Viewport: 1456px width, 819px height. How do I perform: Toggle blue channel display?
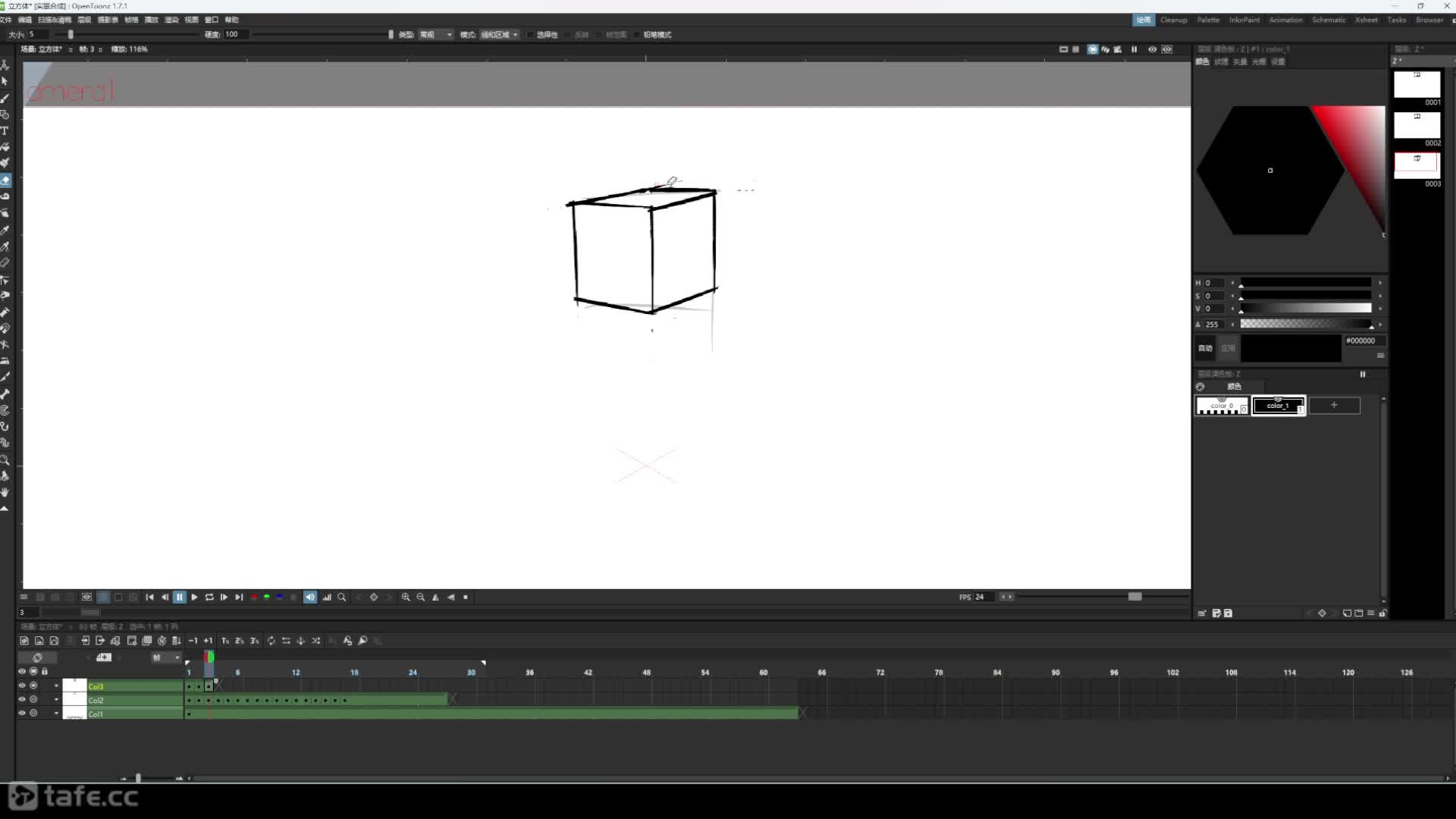(279, 598)
